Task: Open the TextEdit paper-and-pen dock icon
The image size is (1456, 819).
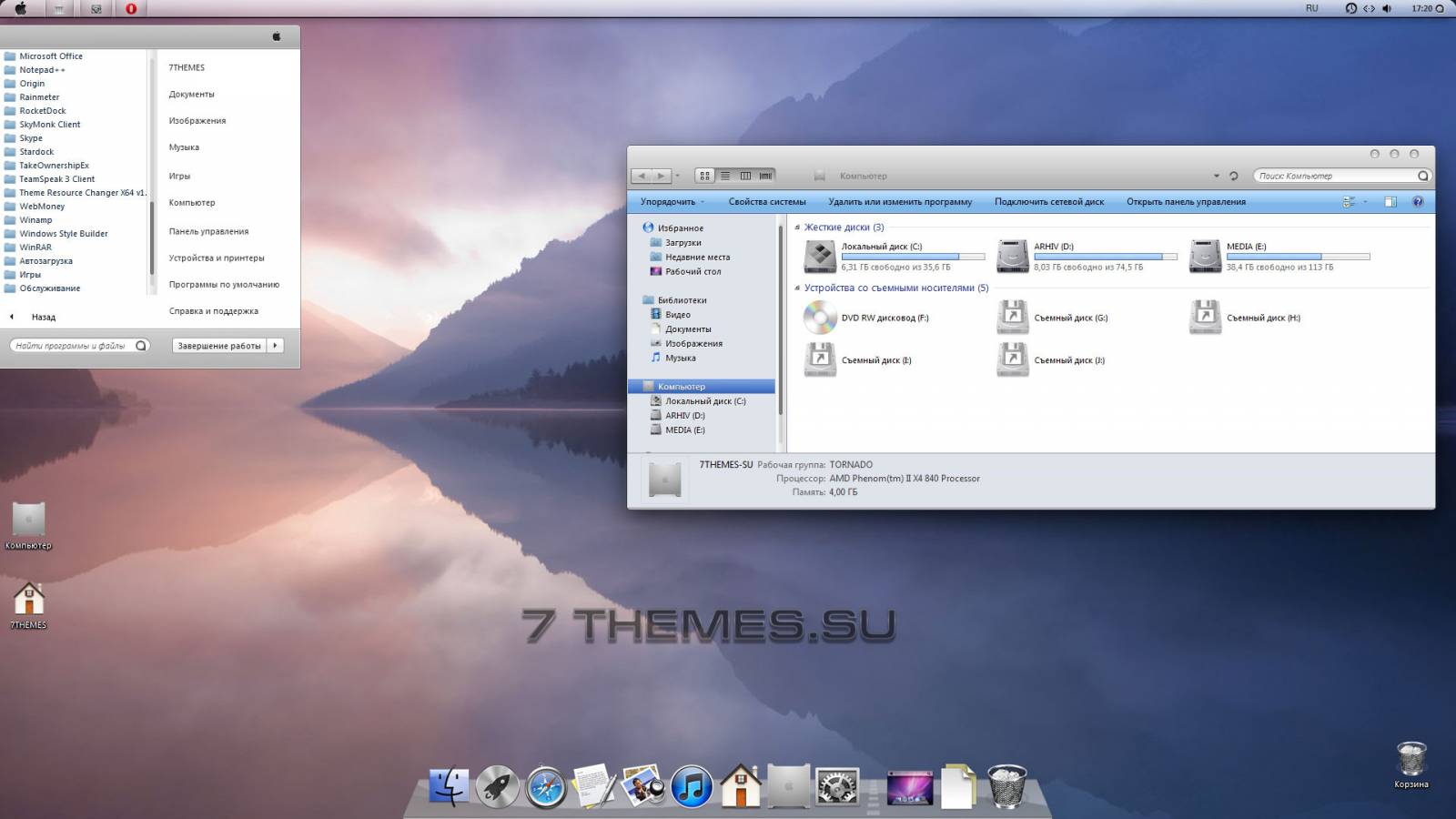Action: coord(594,786)
